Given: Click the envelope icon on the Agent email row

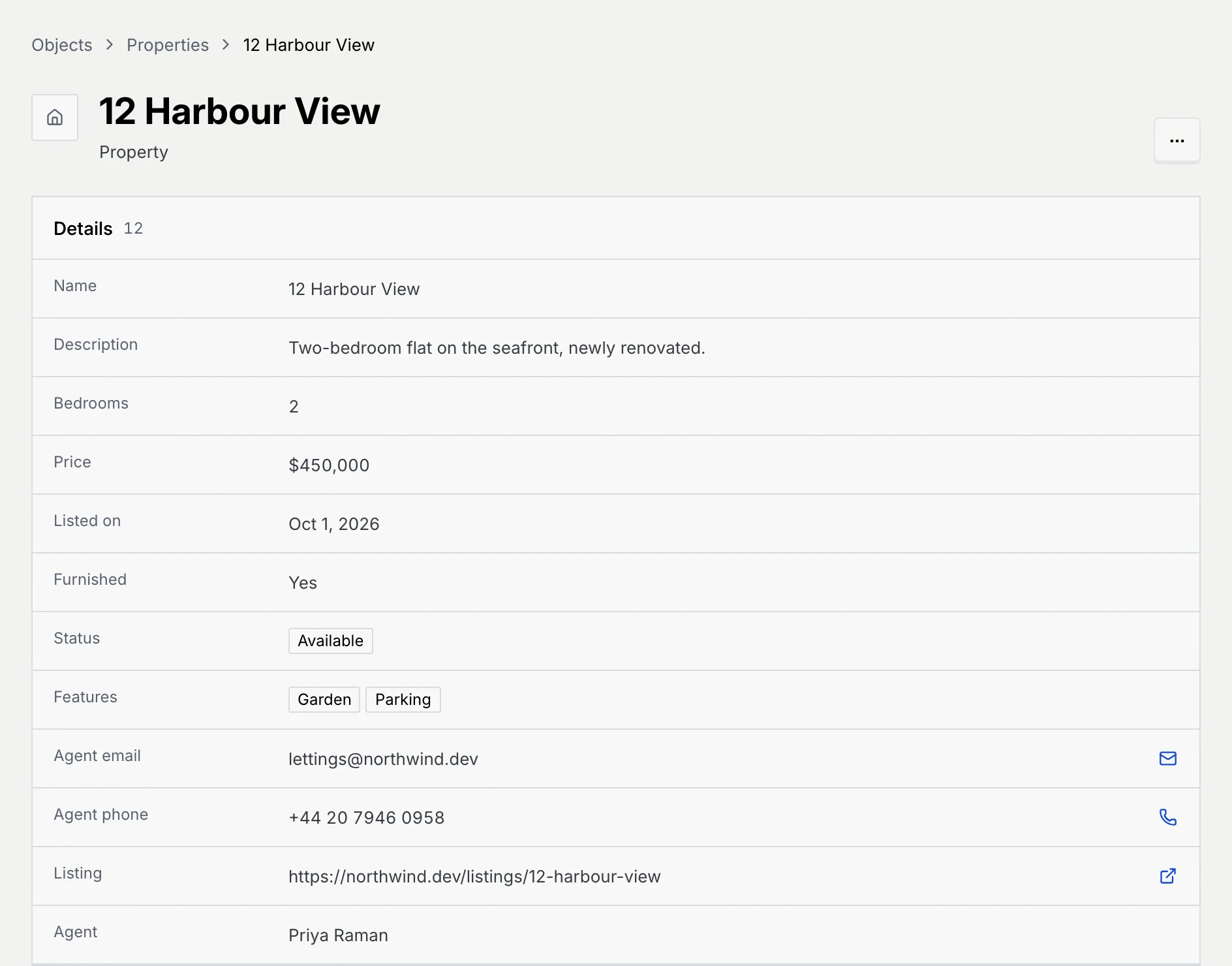Looking at the screenshot, I should pos(1167,758).
